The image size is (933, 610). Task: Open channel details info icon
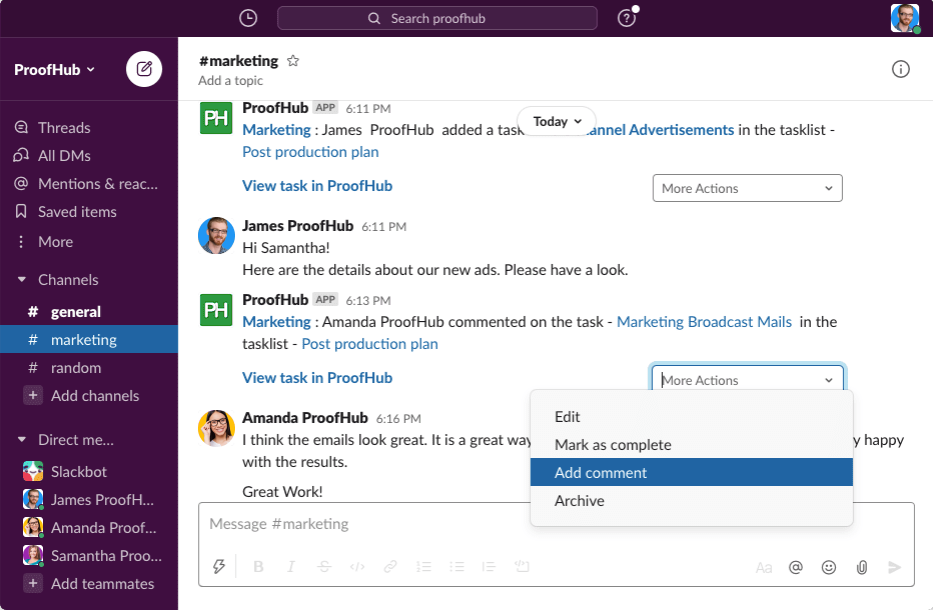[x=900, y=69]
